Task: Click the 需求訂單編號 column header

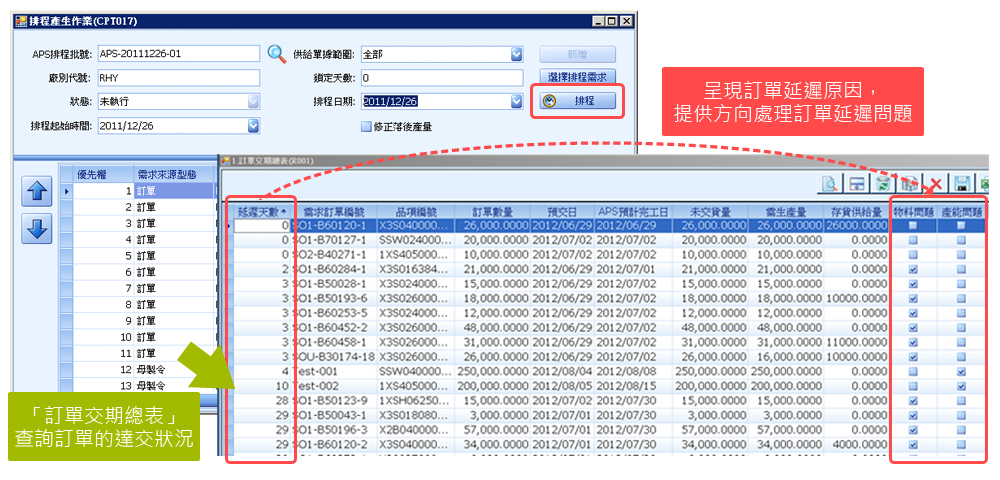Action: tap(334, 212)
